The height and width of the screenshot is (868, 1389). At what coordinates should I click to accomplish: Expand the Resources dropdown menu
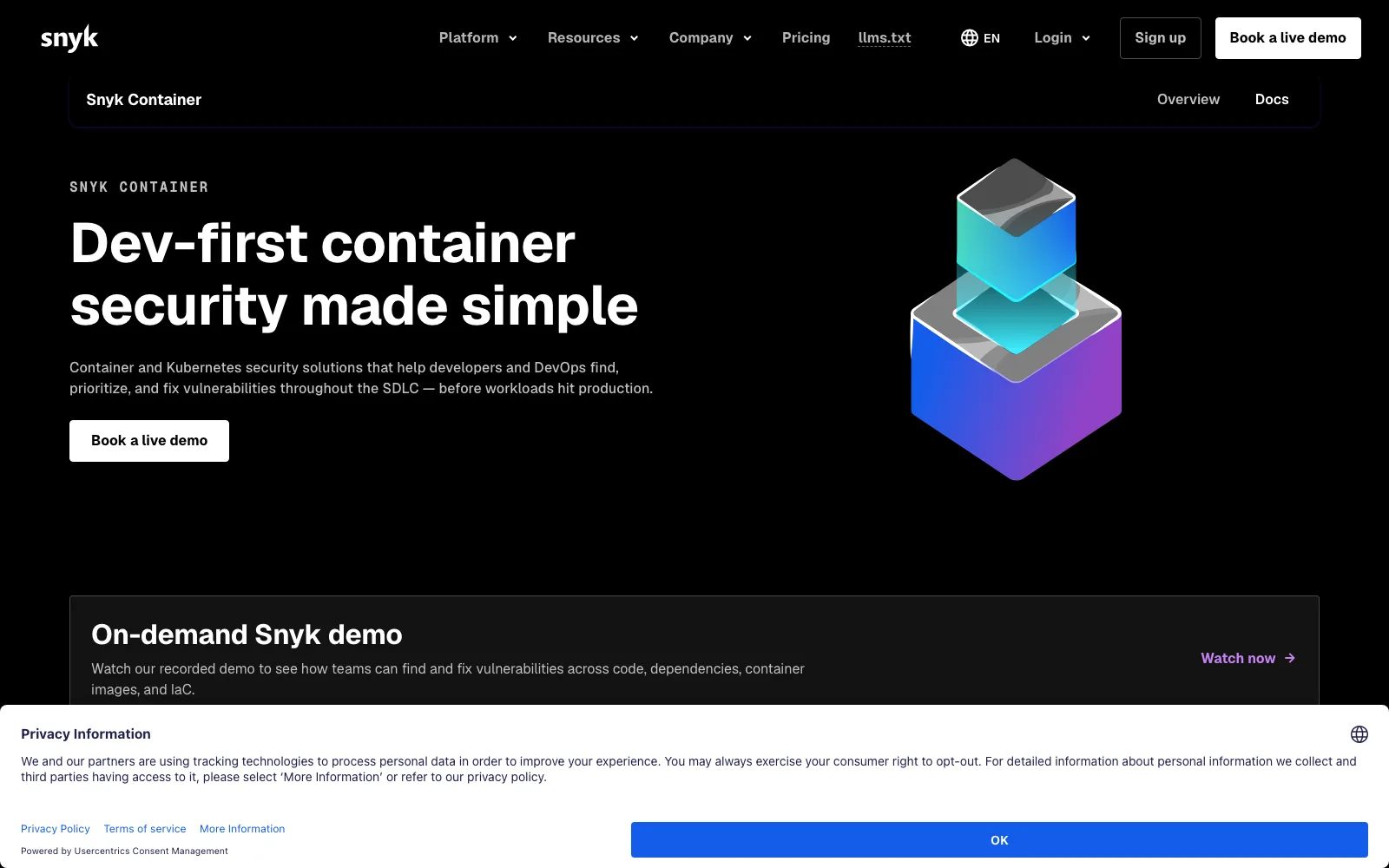click(594, 38)
